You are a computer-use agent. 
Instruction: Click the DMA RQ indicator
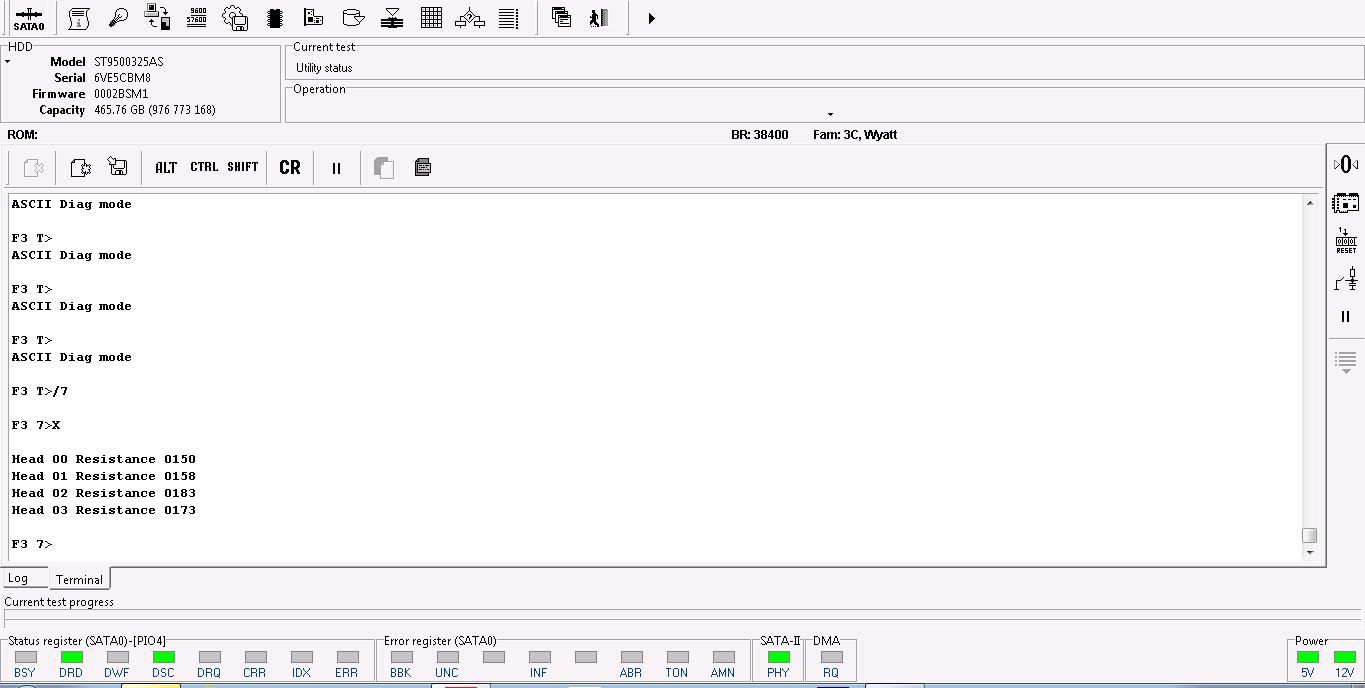coord(832,657)
